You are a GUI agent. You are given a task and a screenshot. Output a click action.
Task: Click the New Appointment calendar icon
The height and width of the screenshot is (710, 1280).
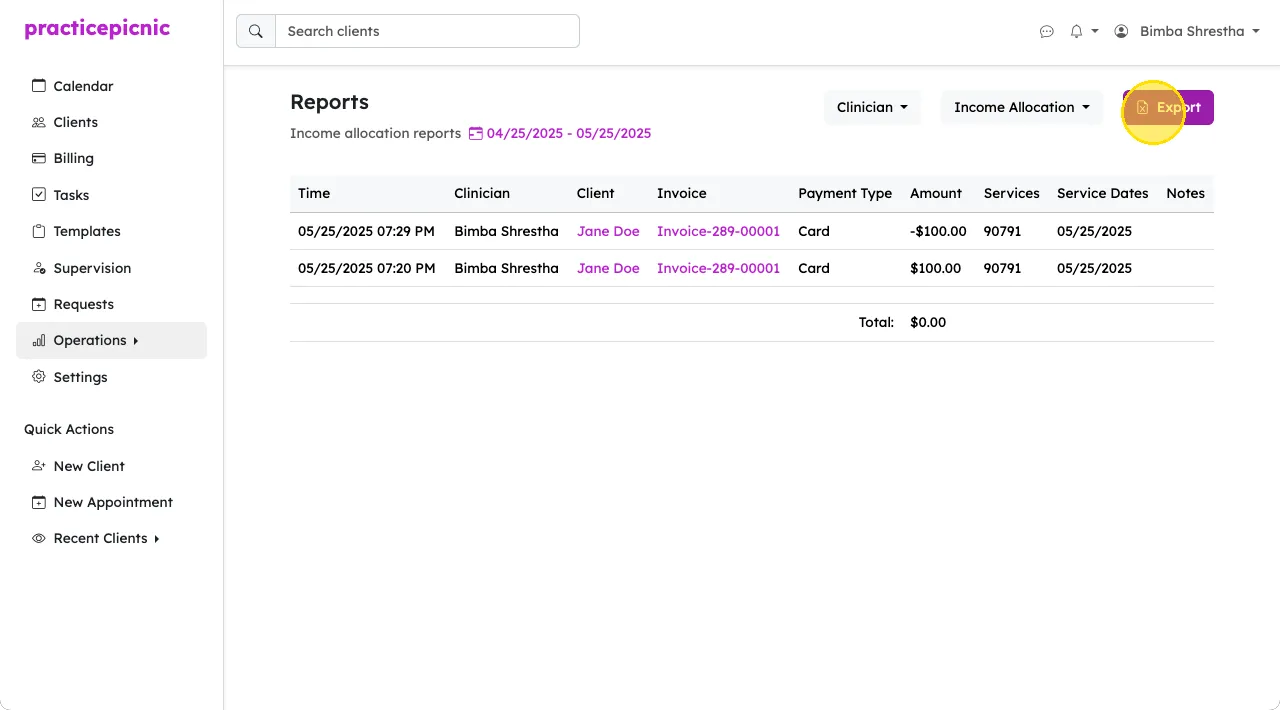[39, 502]
